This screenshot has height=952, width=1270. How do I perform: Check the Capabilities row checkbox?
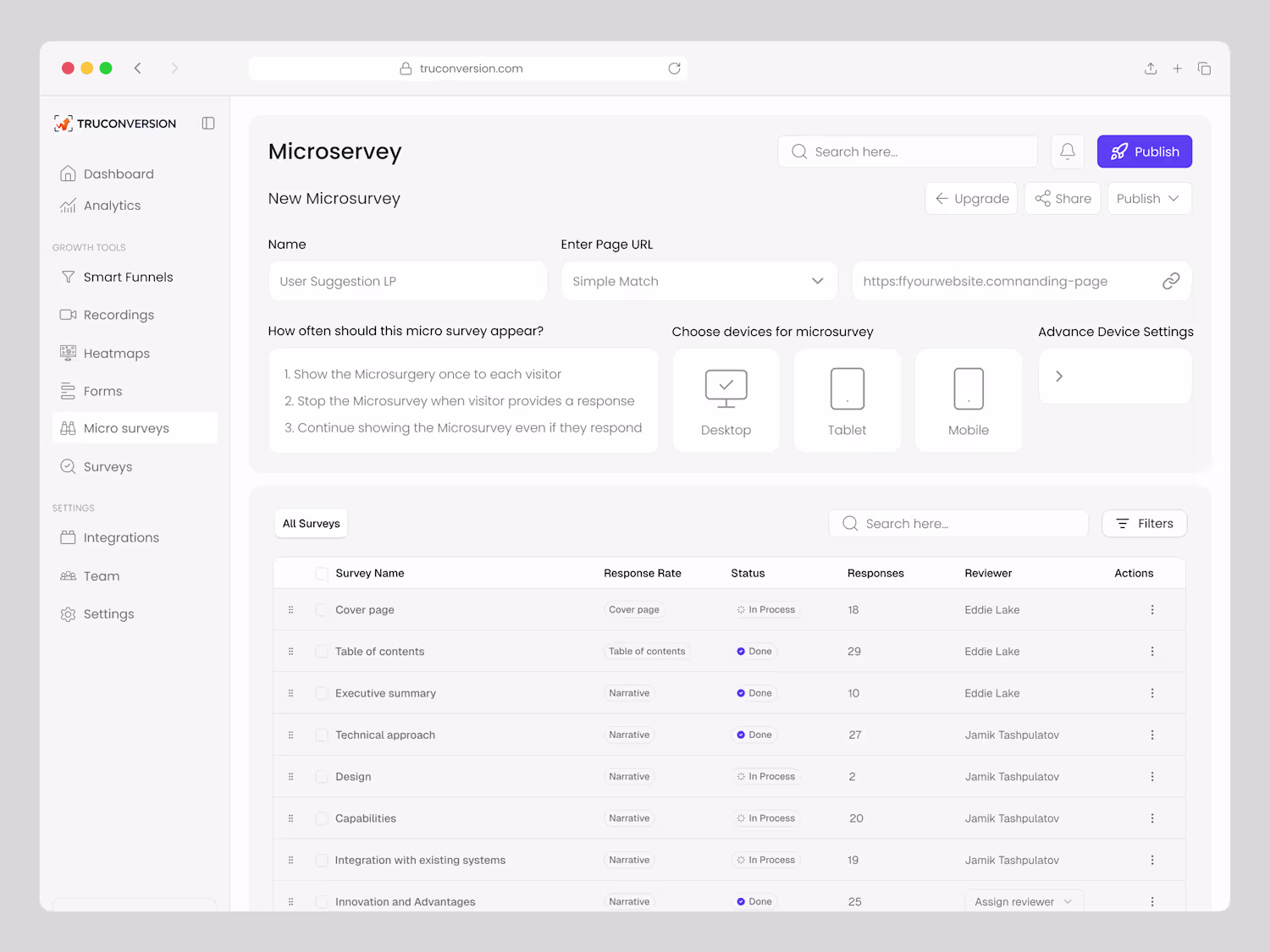coord(322,818)
